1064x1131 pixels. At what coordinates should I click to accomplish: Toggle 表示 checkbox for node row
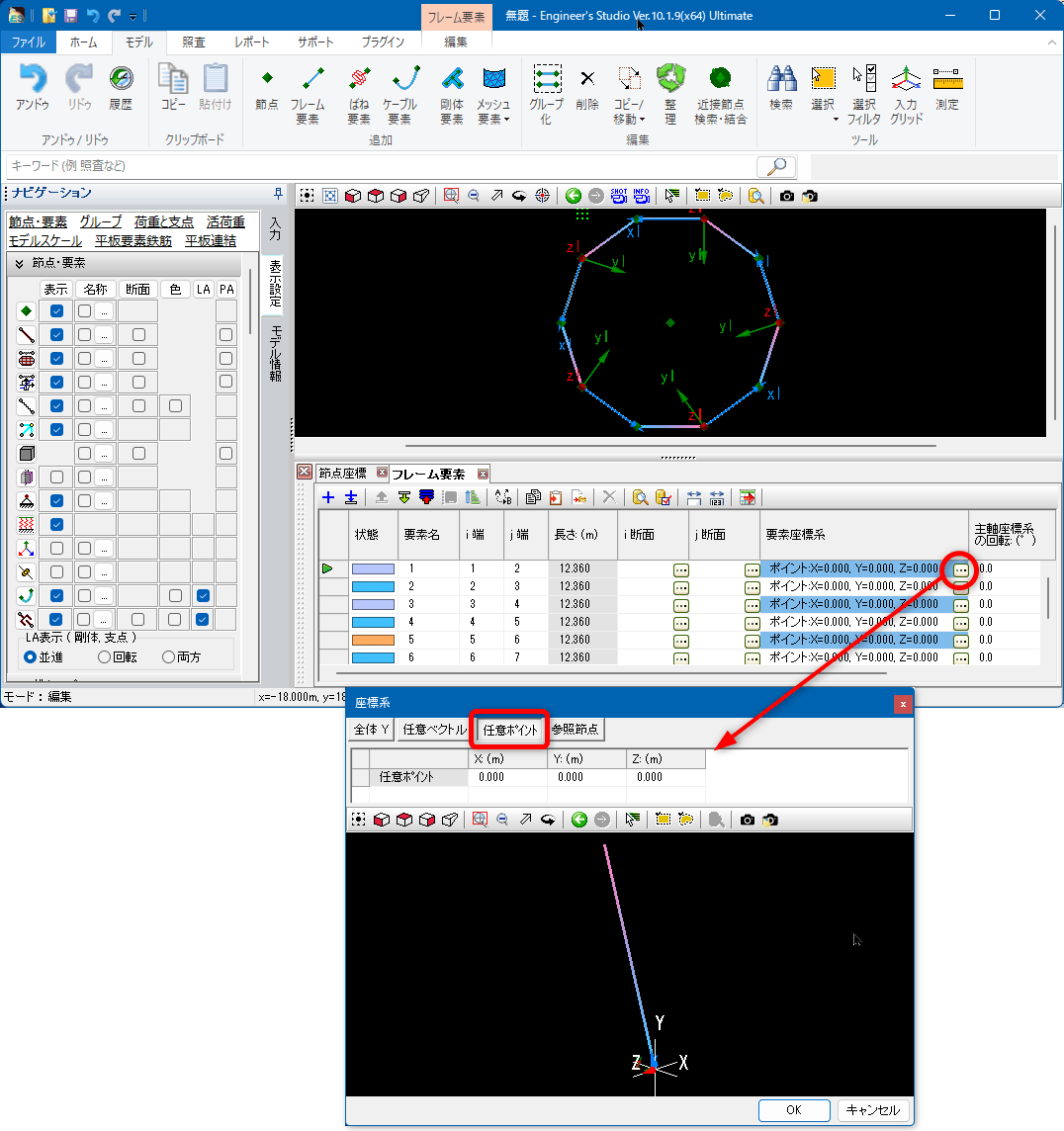57,310
